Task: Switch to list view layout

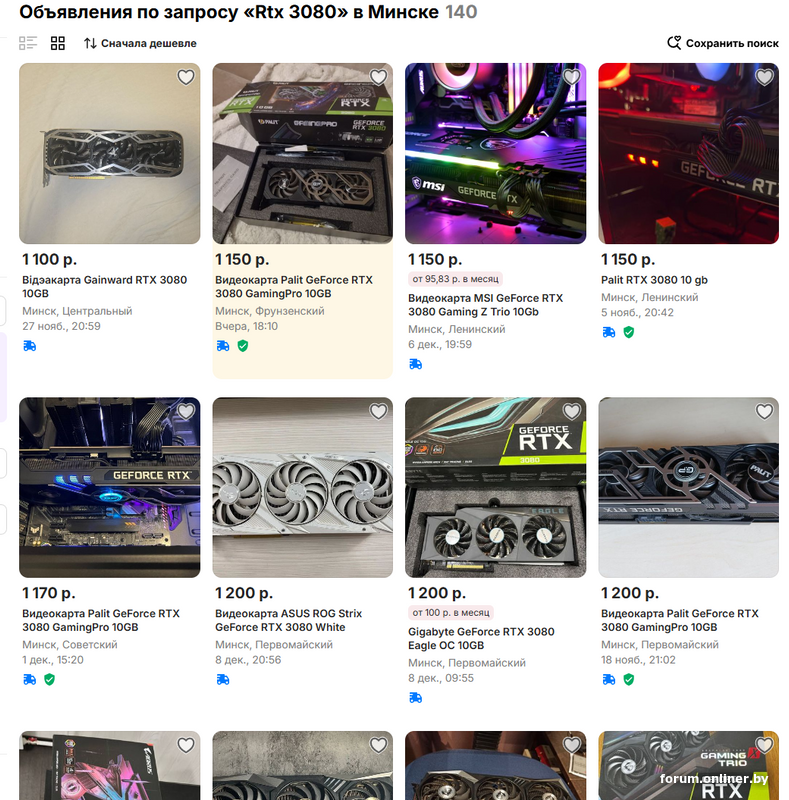Action: click(x=28, y=43)
